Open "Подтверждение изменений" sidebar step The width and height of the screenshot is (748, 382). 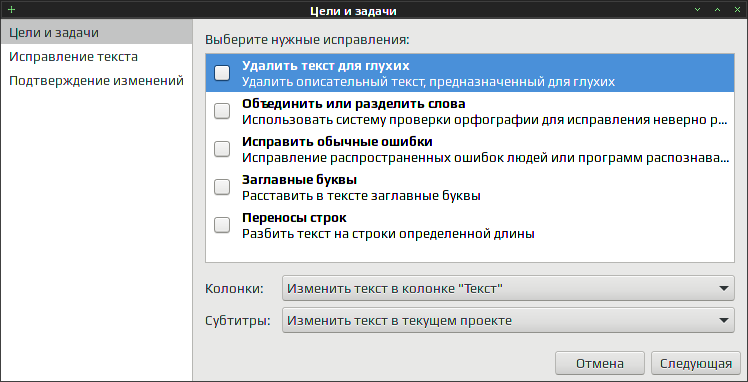(x=96, y=81)
